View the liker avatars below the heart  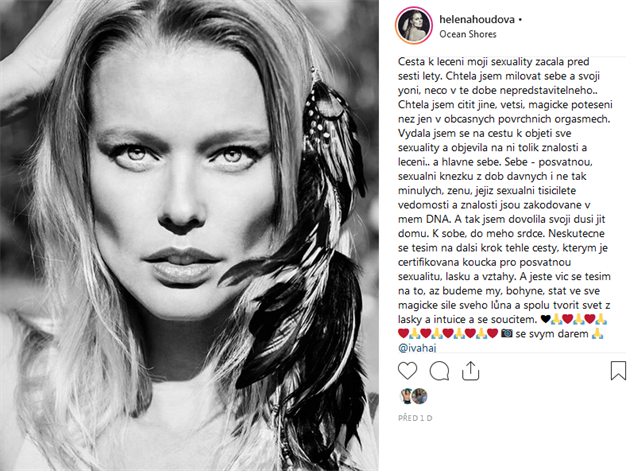click(x=414, y=396)
